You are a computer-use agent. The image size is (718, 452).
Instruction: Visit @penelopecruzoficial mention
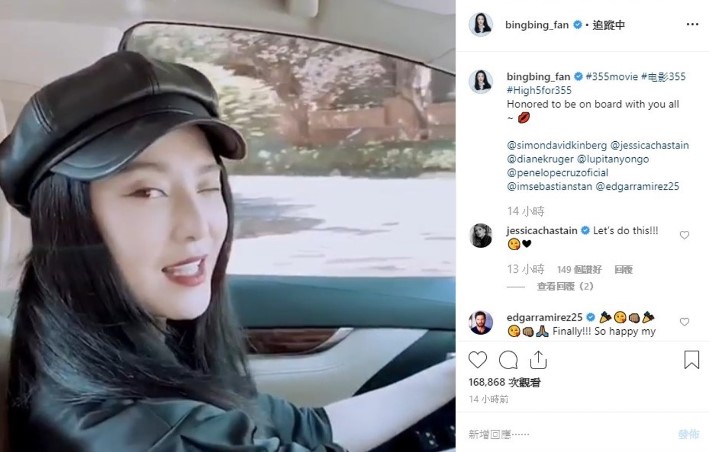tap(557, 173)
